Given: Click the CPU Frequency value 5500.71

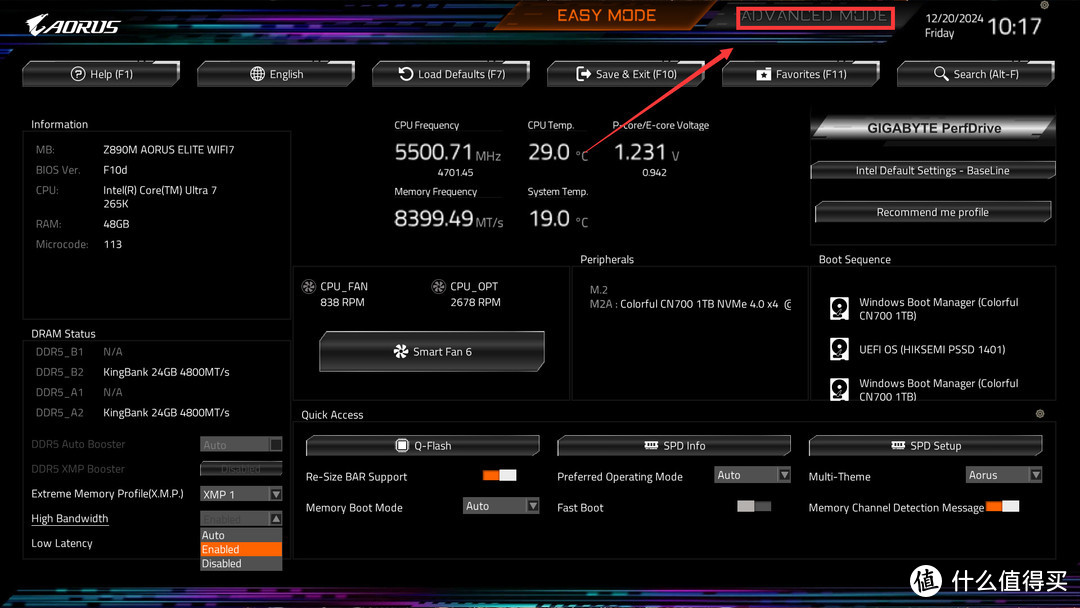Looking at the screenshot, I should pyautogui.click(x=434, y=152).
